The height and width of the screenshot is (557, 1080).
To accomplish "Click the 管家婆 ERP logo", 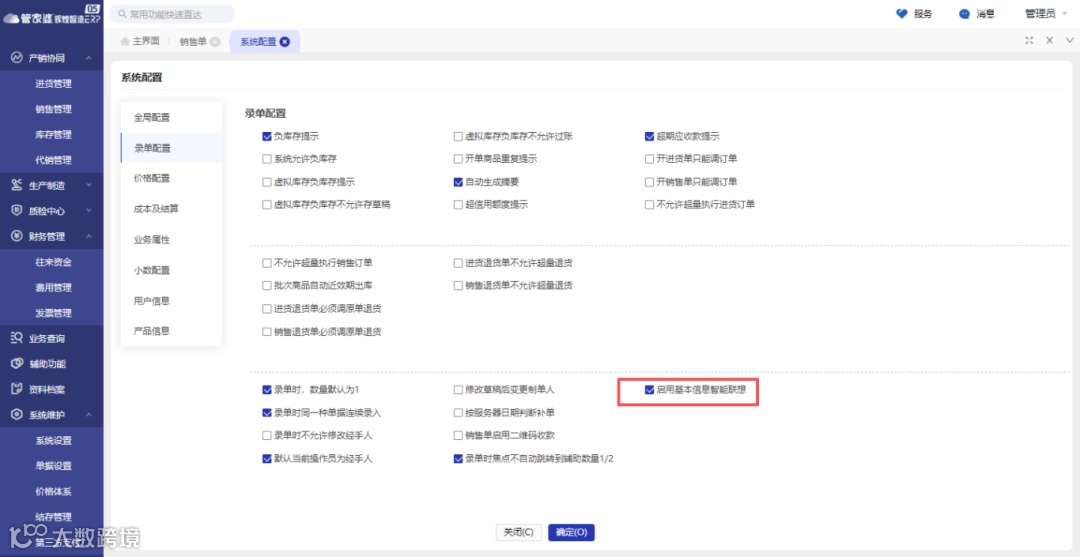I will click(x=52, y=16).
